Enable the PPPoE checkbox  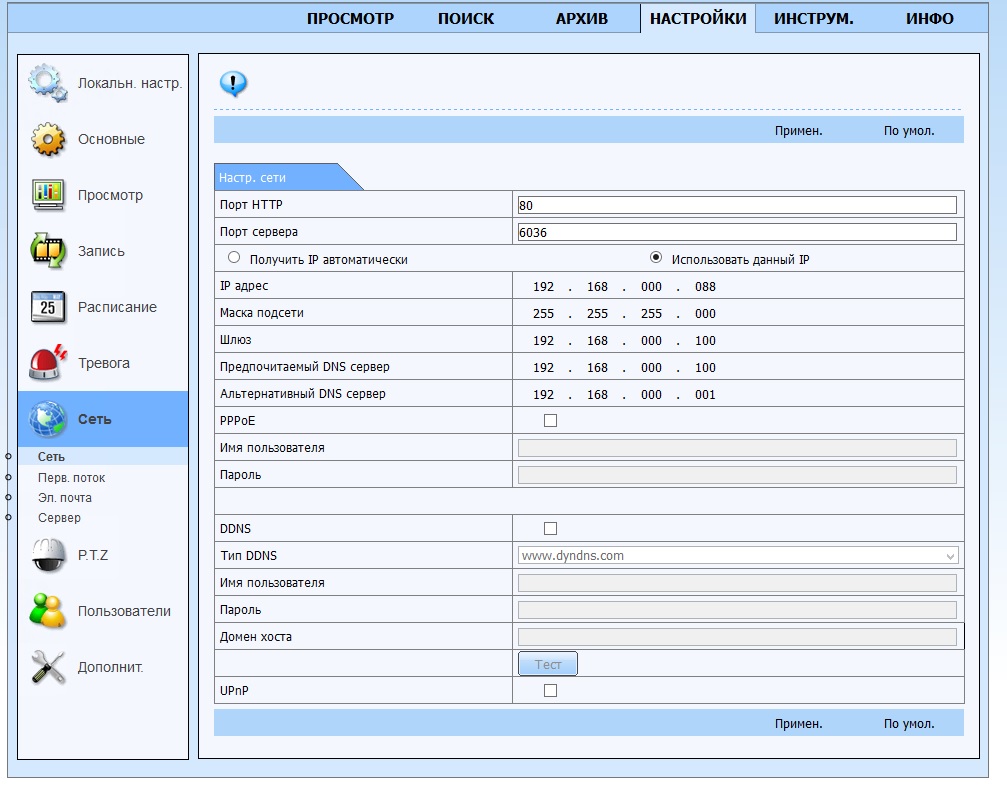coord(550,421)
